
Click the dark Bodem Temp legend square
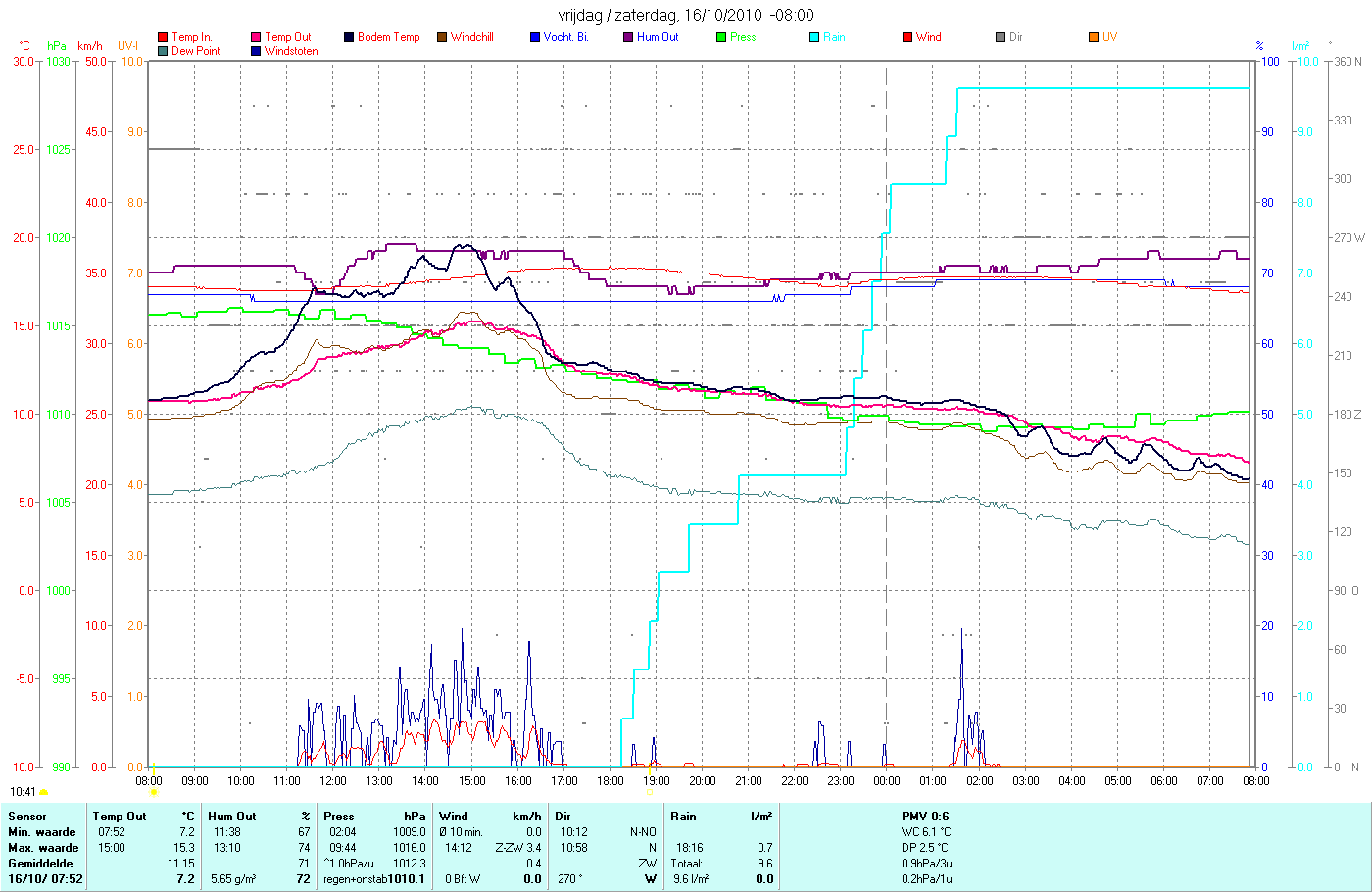click(349, 37)
